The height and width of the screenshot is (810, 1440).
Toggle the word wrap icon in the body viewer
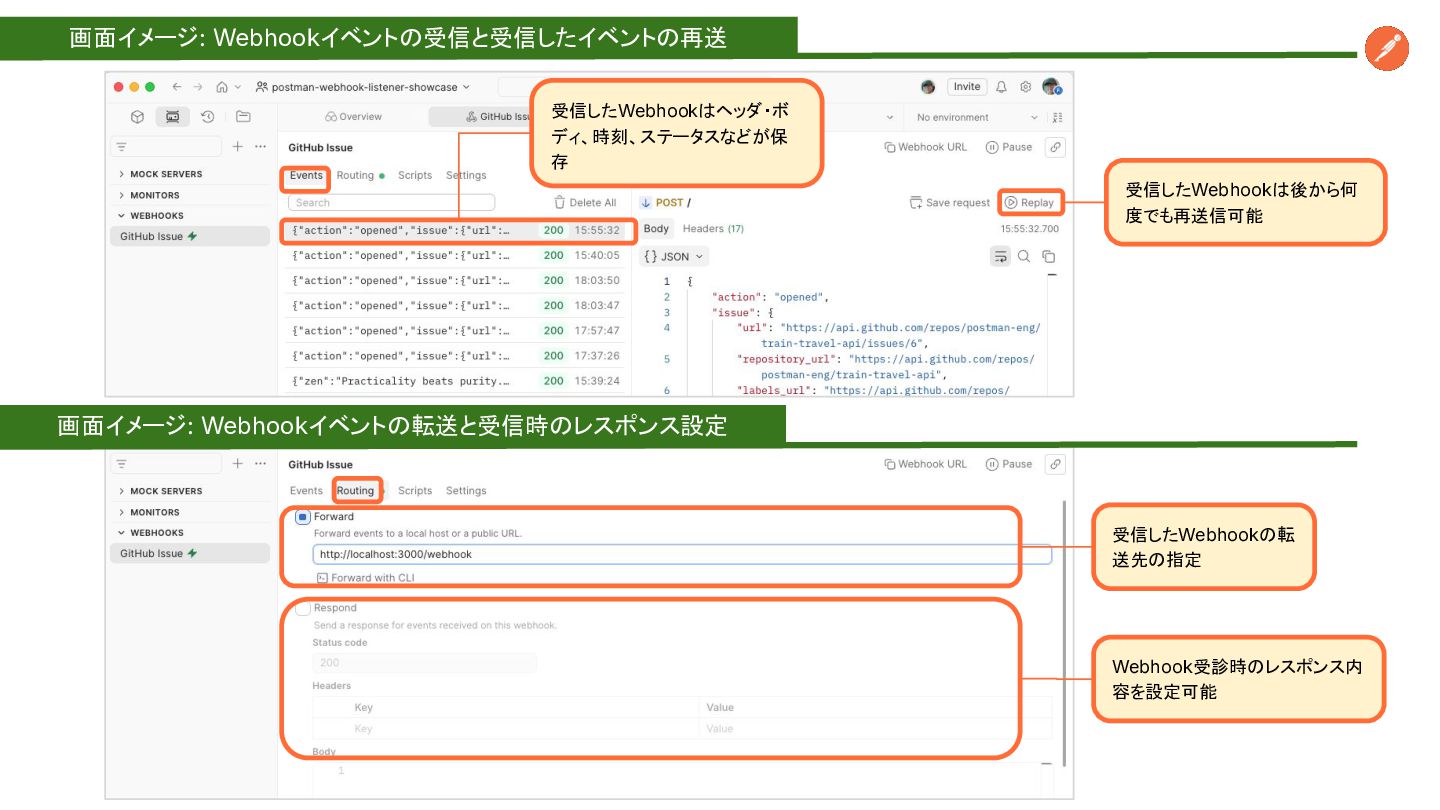(x=1000, y=257)
